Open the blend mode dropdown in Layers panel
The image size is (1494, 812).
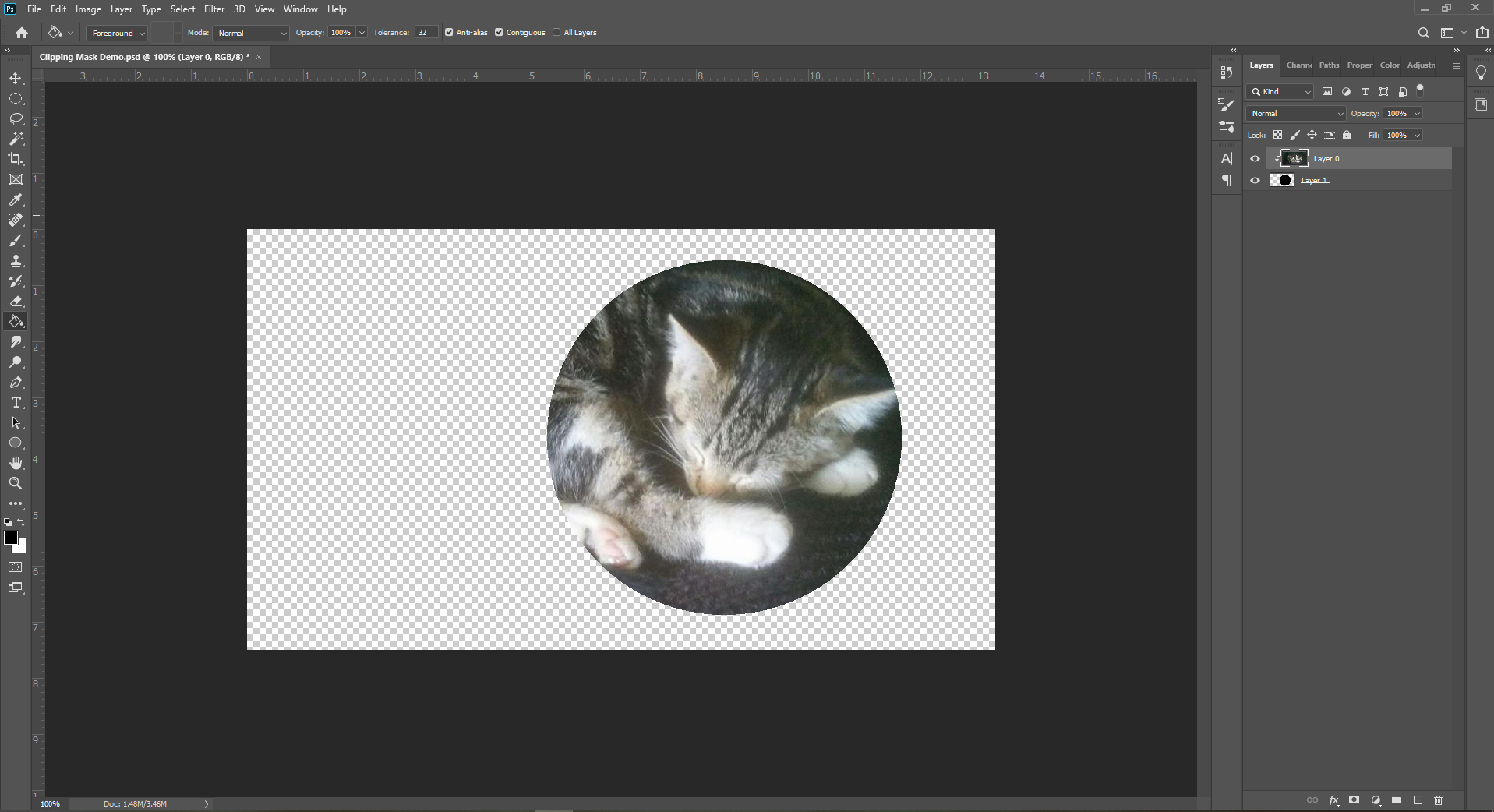coord(1294,113)
